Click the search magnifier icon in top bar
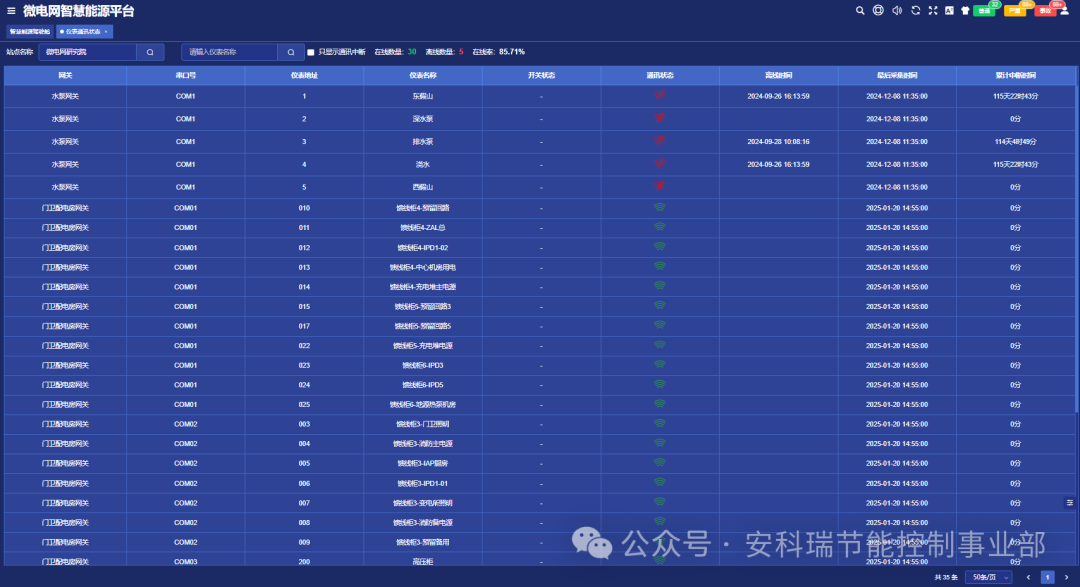Viewport: 1080px width, 587px height. [860, 10]
